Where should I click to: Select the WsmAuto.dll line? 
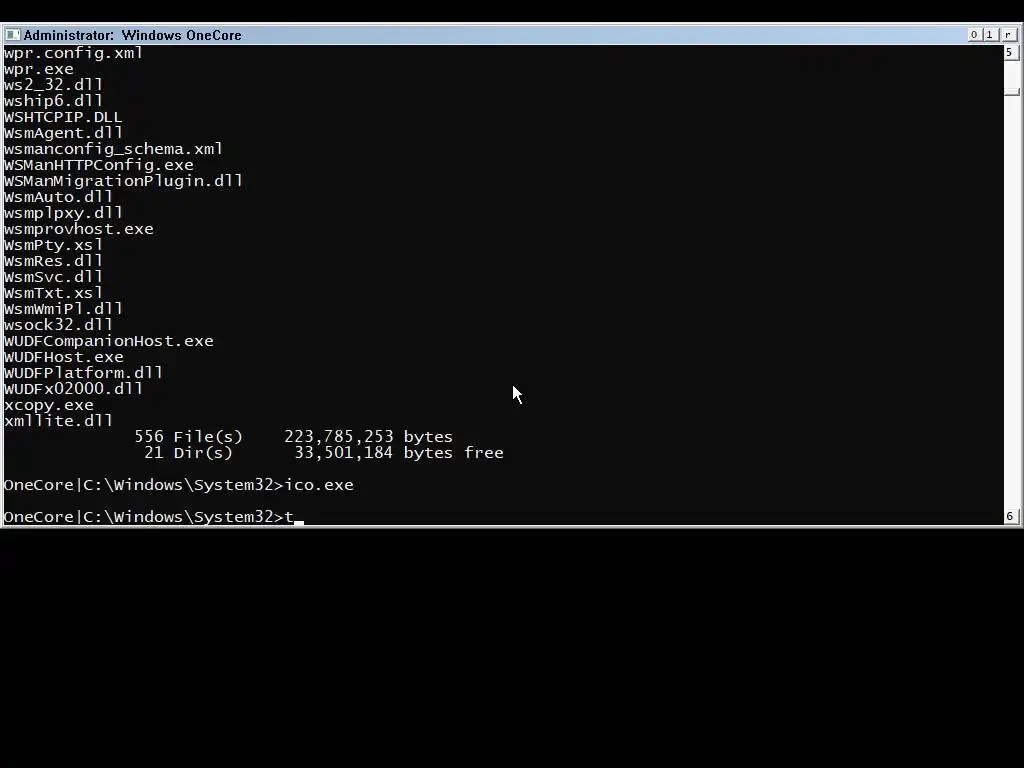pyautogui.click(x=59, y=197)
